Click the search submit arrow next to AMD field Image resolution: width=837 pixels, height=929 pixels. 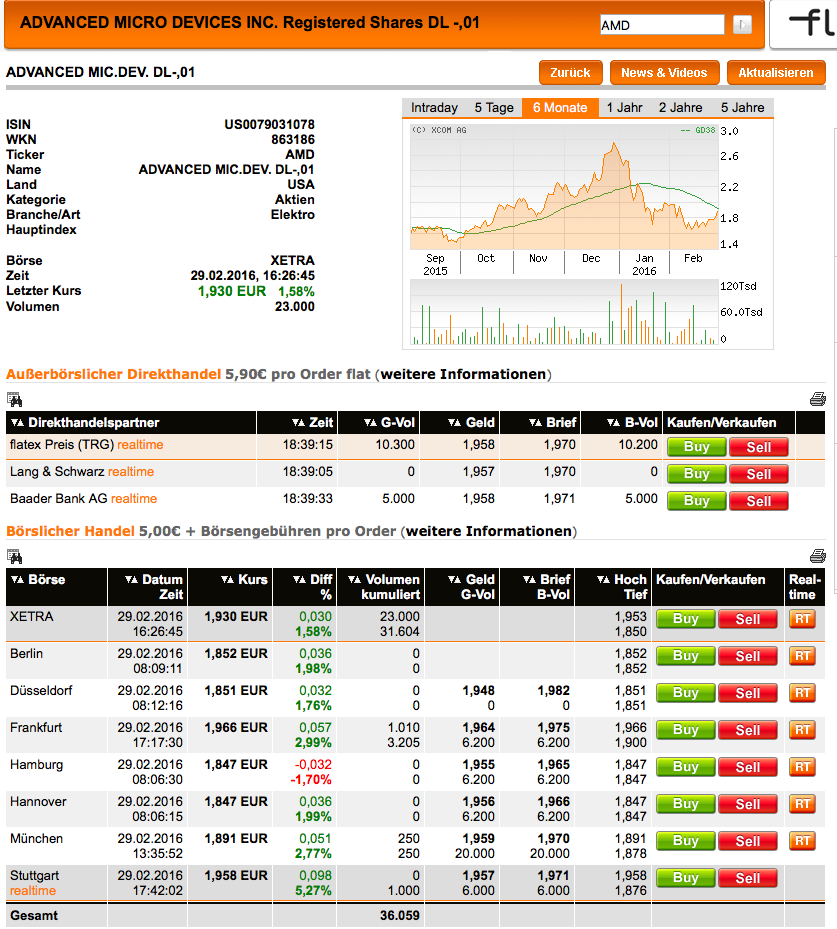pyautogui.click(x=742, y=25)
